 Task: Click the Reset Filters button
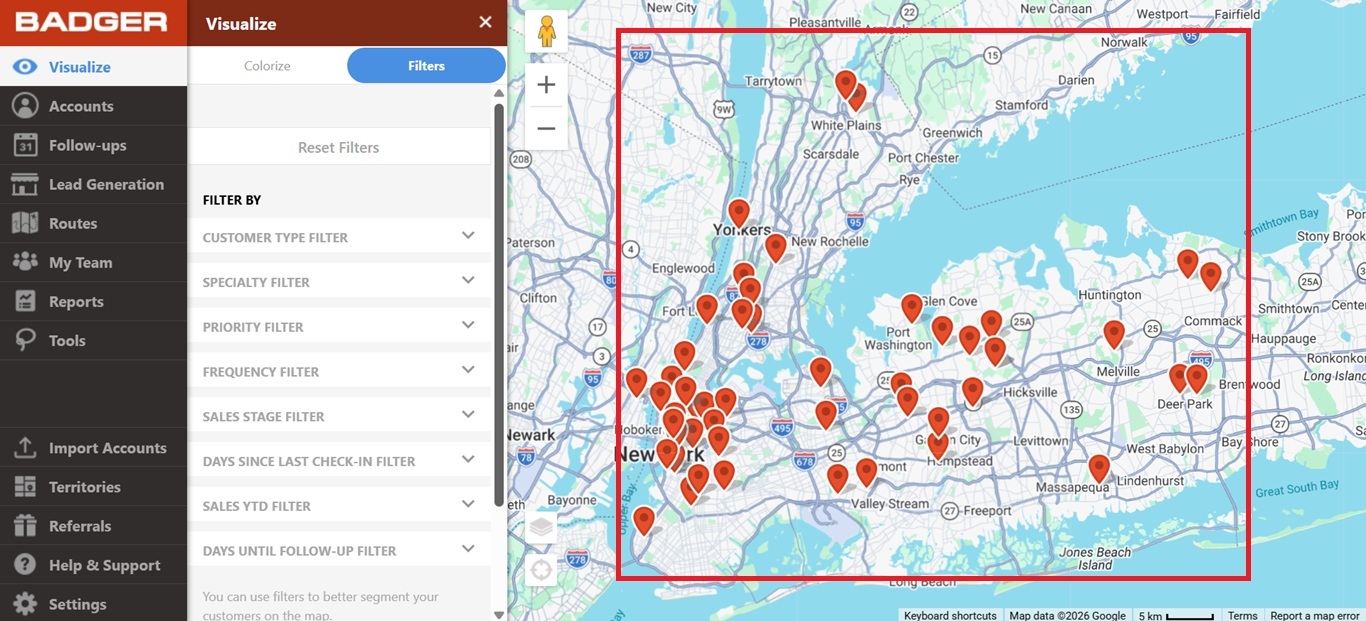point(339,147)
